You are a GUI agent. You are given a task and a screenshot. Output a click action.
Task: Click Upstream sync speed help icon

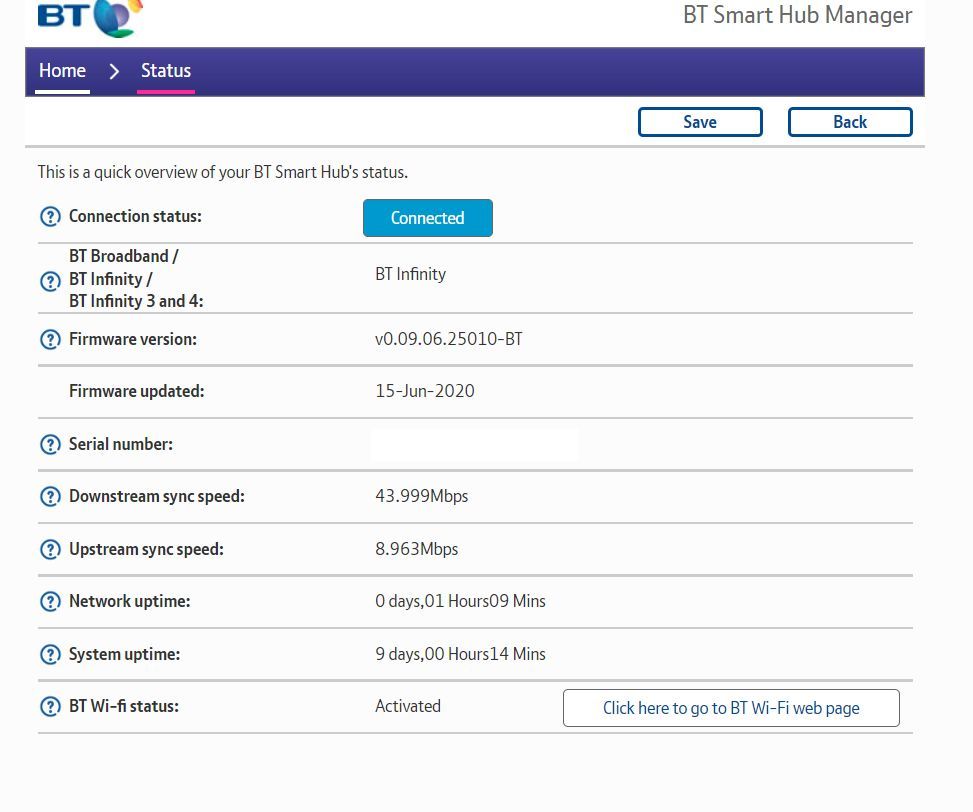pyautogui.click(x=50, y=550)
